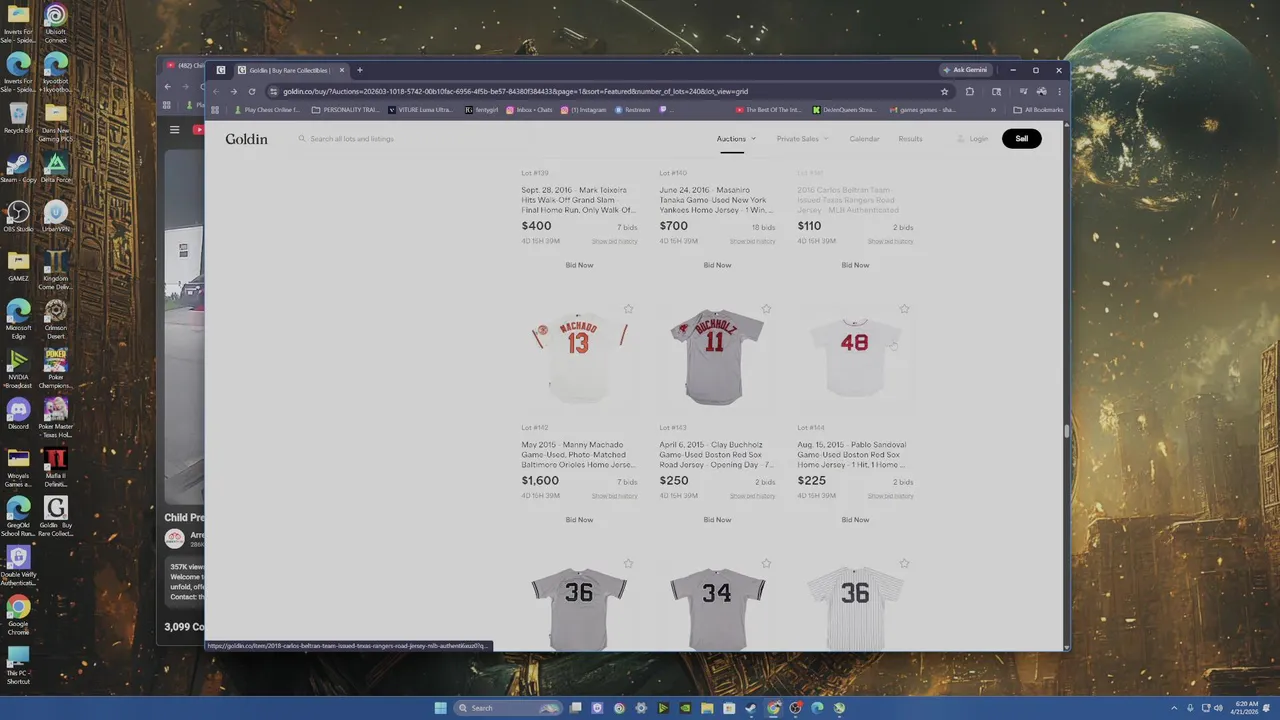The height and width of the screenshot is (720, 1280).
Task: Star the Pablo Sandoval #48 jersey lot
Action: [x=904, y=310]
